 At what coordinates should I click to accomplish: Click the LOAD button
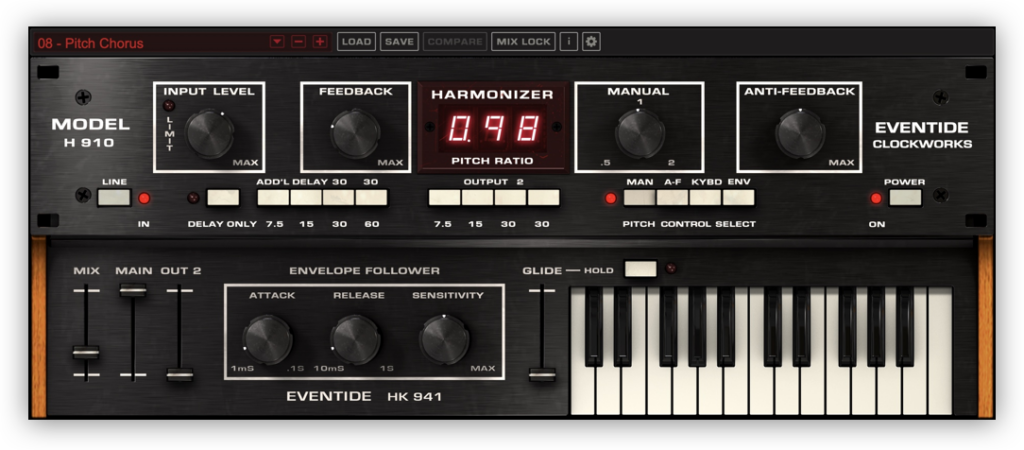[357, 42]
